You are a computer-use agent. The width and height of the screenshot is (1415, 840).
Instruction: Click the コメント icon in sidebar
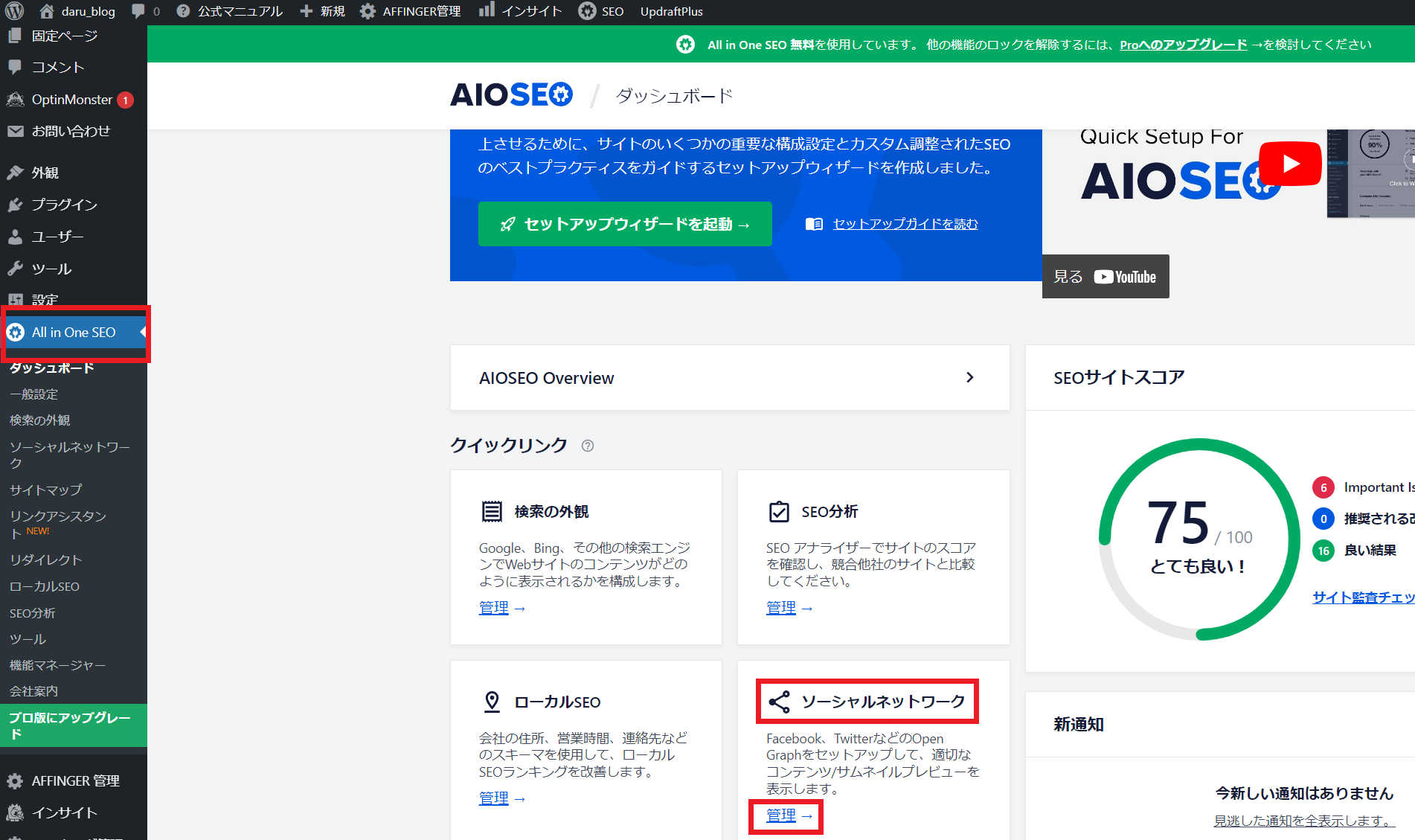point(15,67)
